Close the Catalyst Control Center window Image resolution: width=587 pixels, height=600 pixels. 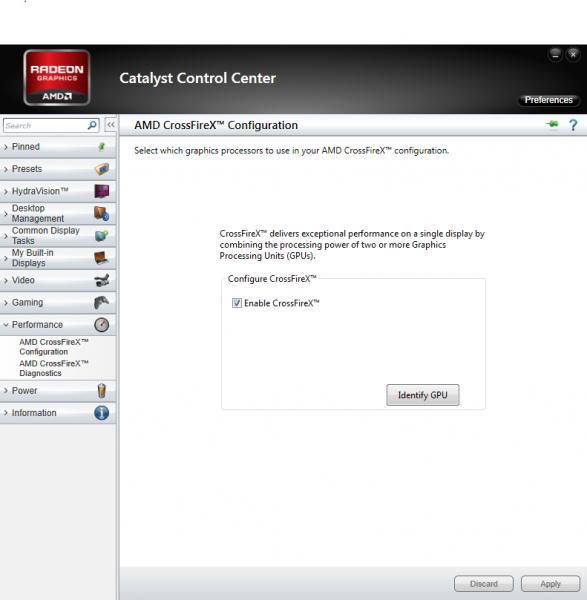click(573, 54)
